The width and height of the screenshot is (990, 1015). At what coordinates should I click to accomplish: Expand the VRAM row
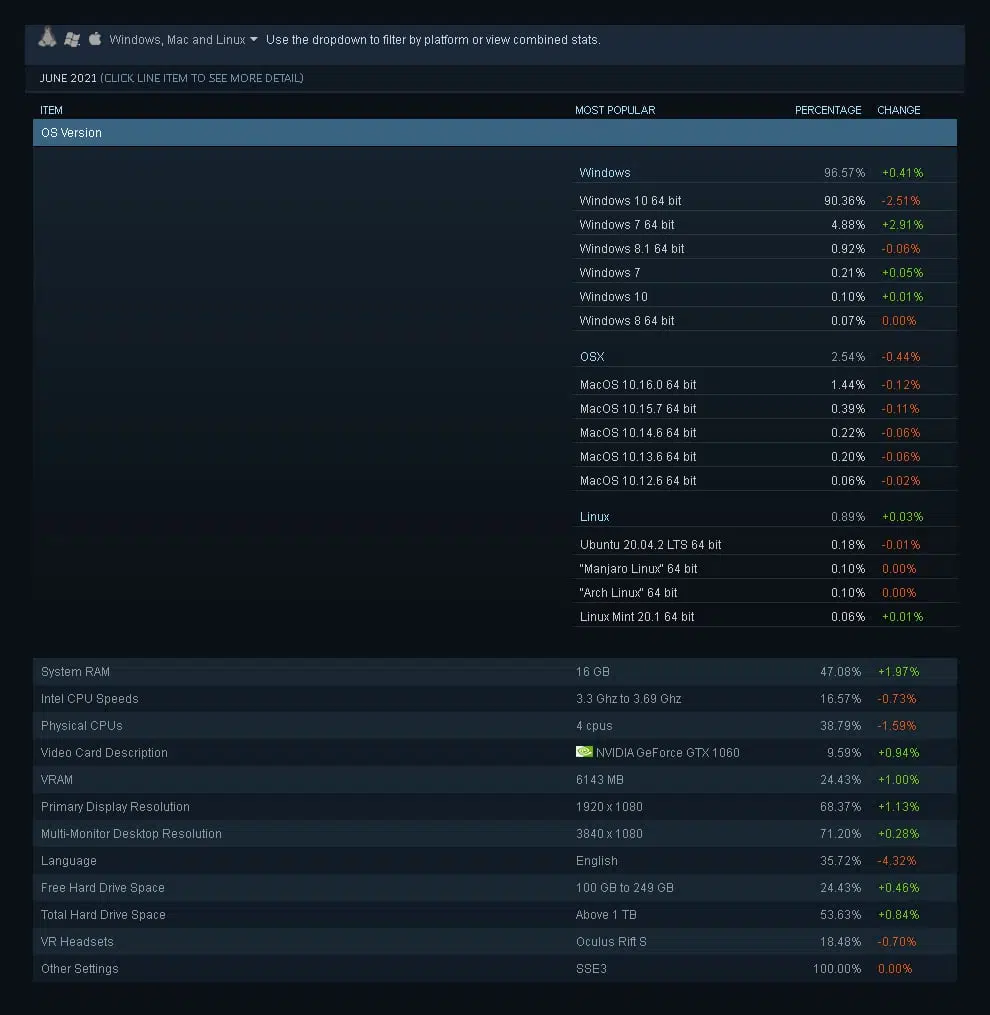pos(495,780)
